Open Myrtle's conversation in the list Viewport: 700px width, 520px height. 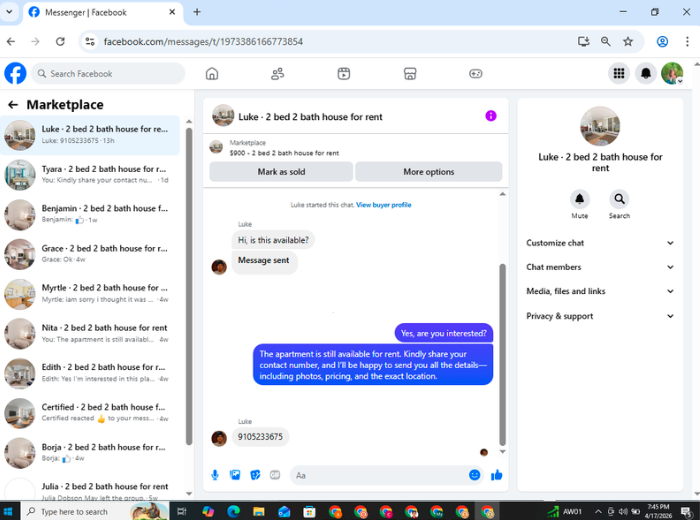(x=90, y=294)
